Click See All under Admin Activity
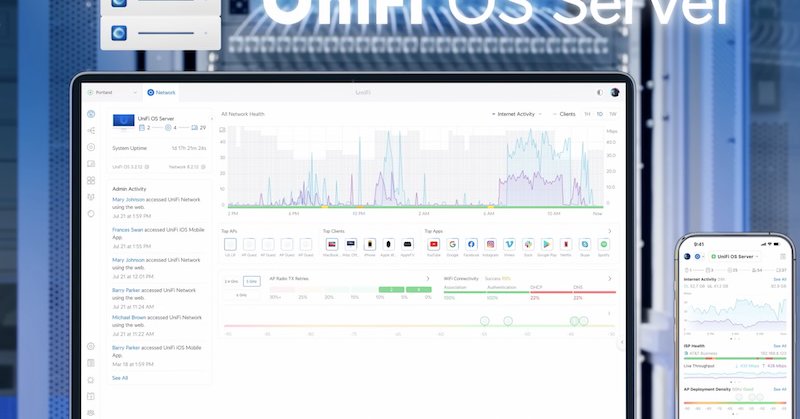800x419 pixels. [x=120, y=378]
